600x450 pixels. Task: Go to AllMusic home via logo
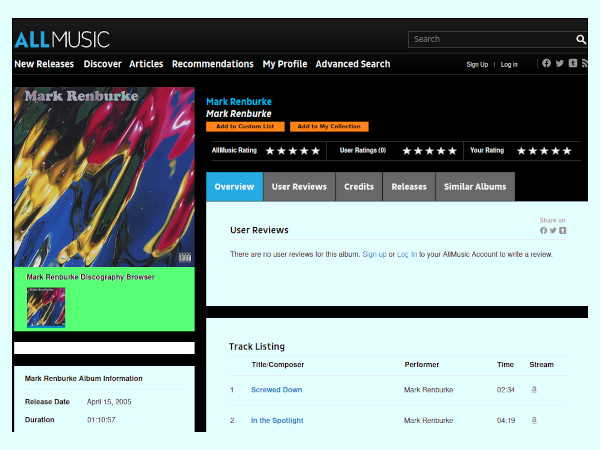point(62,39)
